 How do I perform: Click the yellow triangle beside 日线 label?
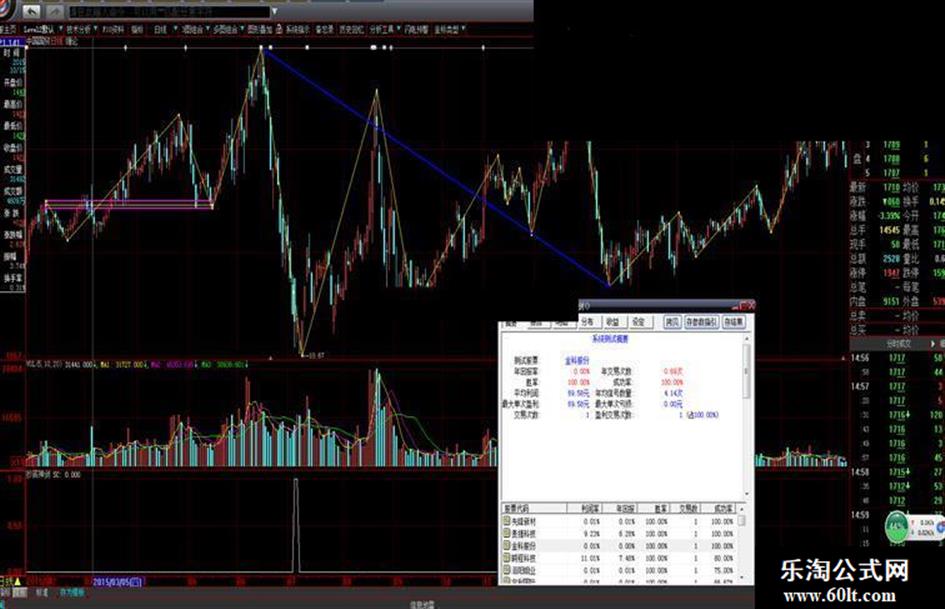17,582
